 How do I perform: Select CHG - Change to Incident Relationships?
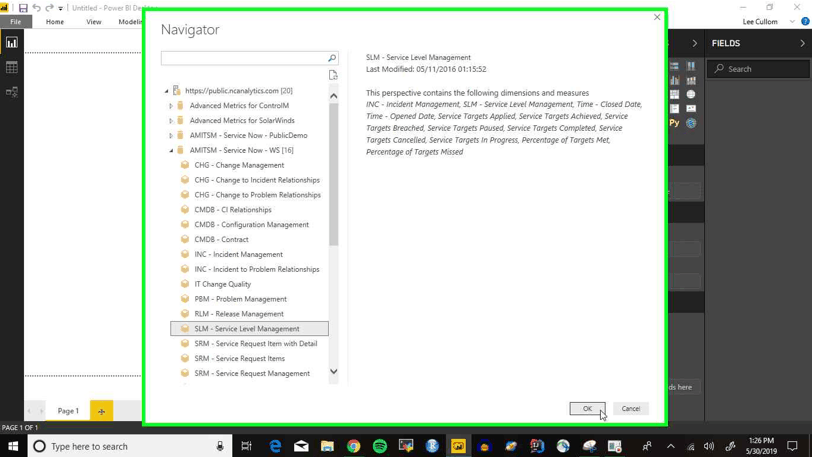coord(257,180)
